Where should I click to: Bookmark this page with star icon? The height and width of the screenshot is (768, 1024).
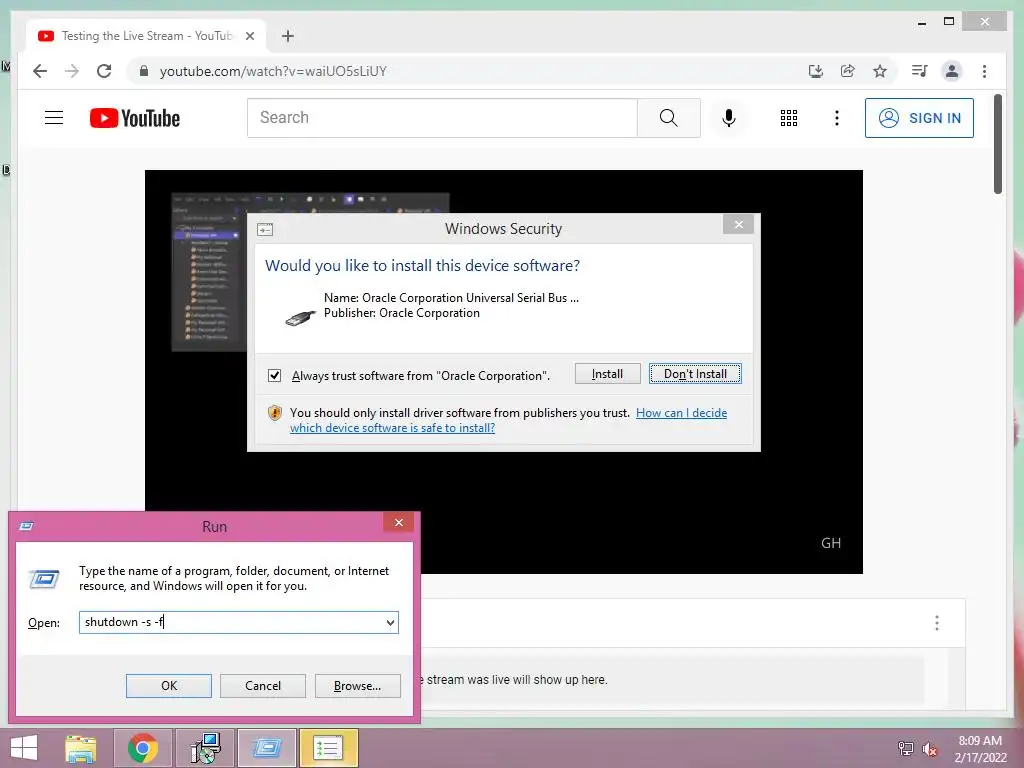point(880,71)
